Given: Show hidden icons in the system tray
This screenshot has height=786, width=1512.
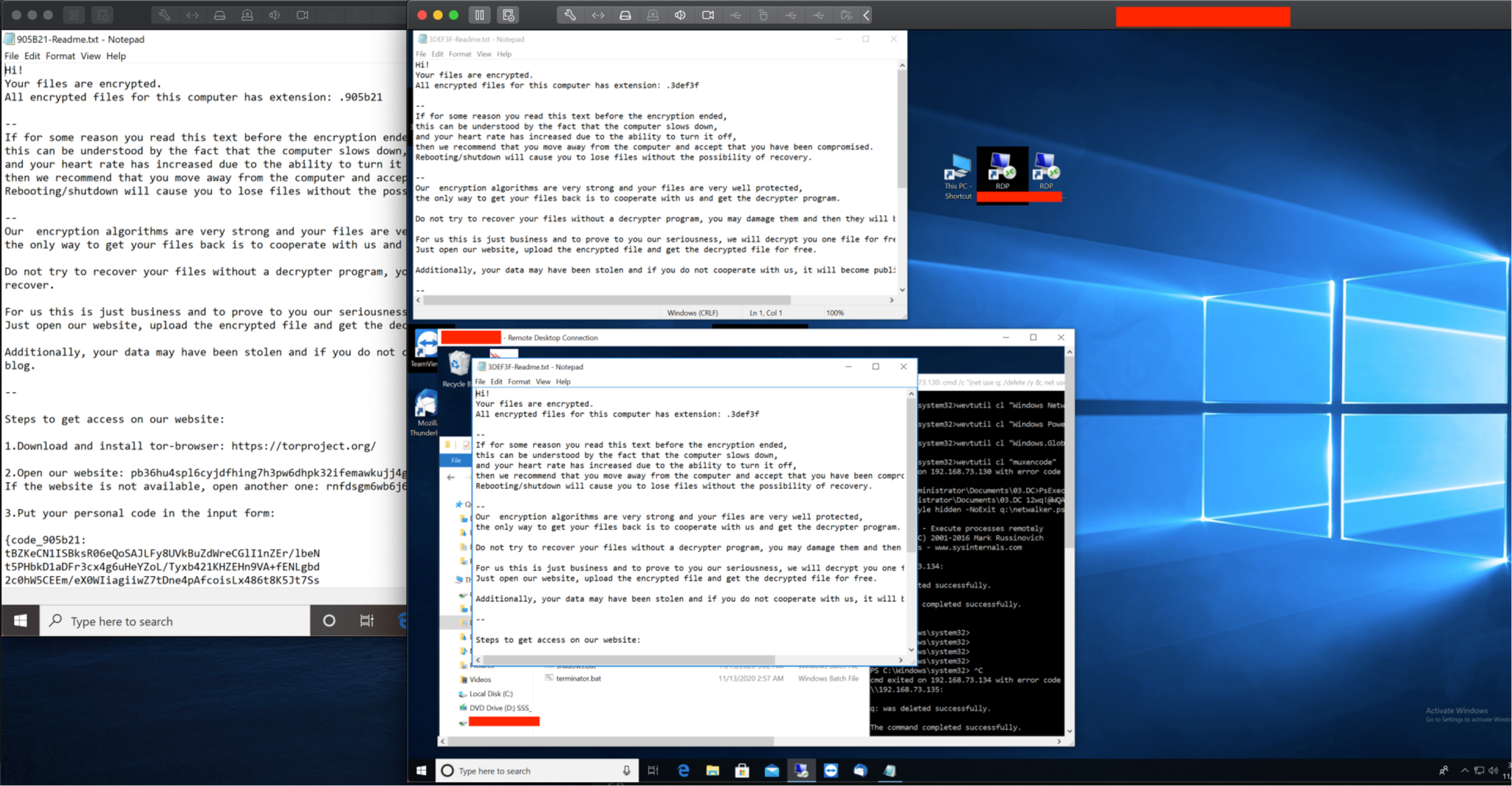Looking at the screenshot, I should pos(1464,770).
